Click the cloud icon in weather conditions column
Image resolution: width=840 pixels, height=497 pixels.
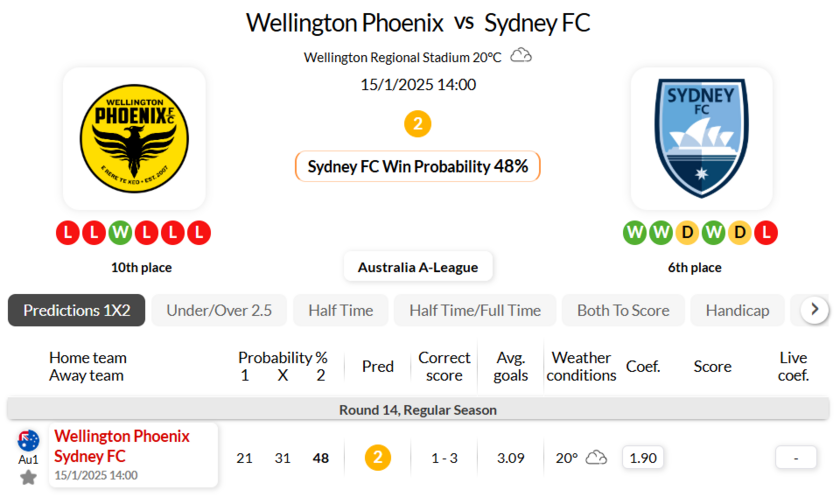pos(596,457)
